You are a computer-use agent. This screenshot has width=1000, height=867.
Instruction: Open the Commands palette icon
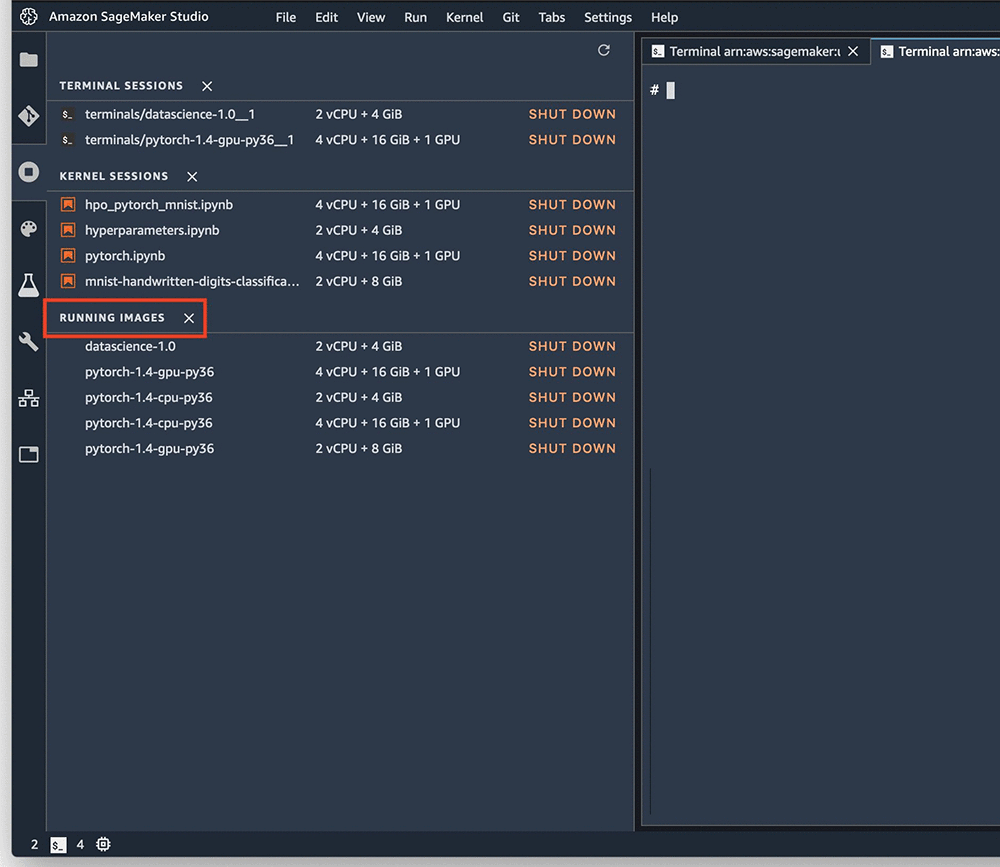(29, 229)
